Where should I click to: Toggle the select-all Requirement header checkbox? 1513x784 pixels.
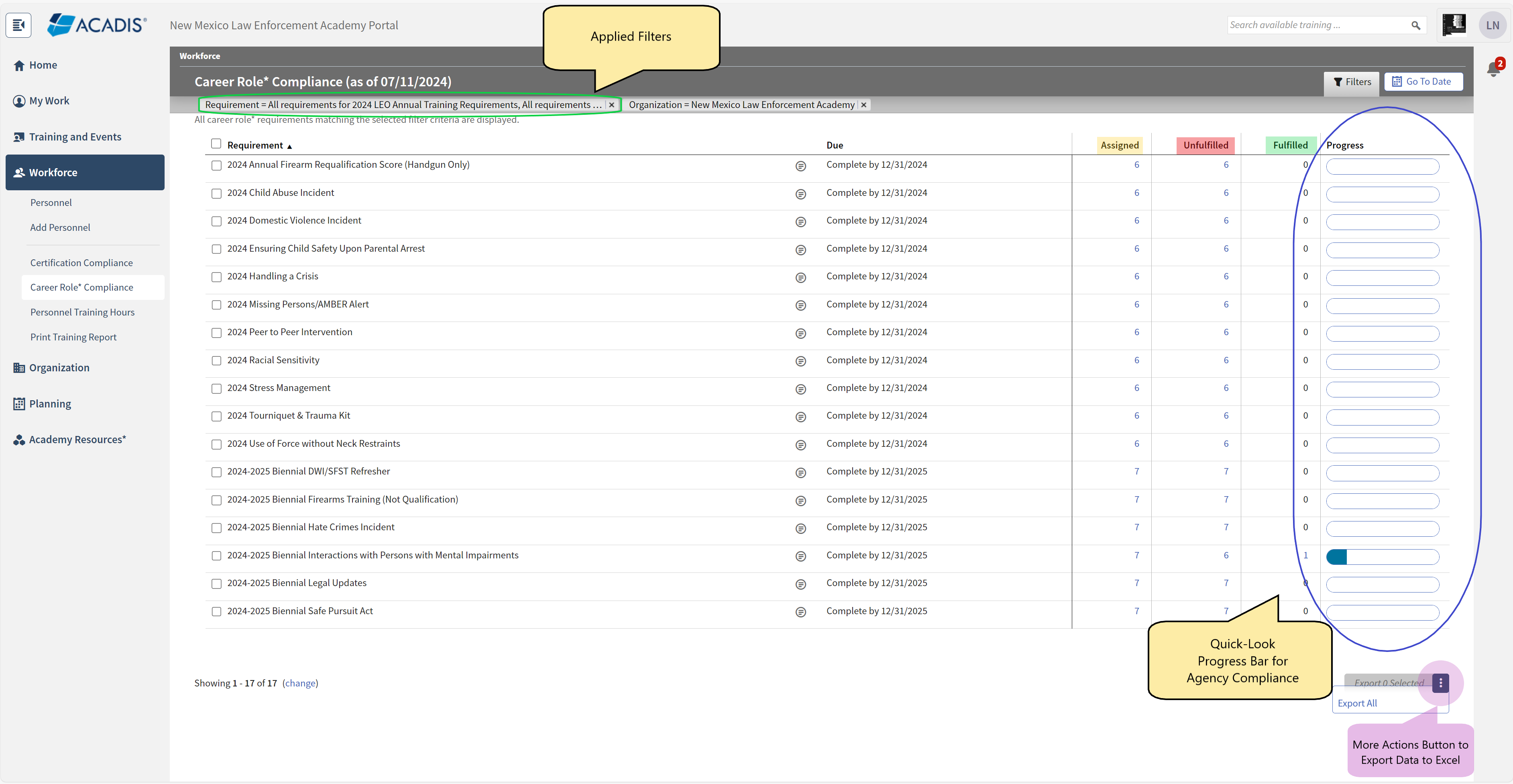(216, 144)
